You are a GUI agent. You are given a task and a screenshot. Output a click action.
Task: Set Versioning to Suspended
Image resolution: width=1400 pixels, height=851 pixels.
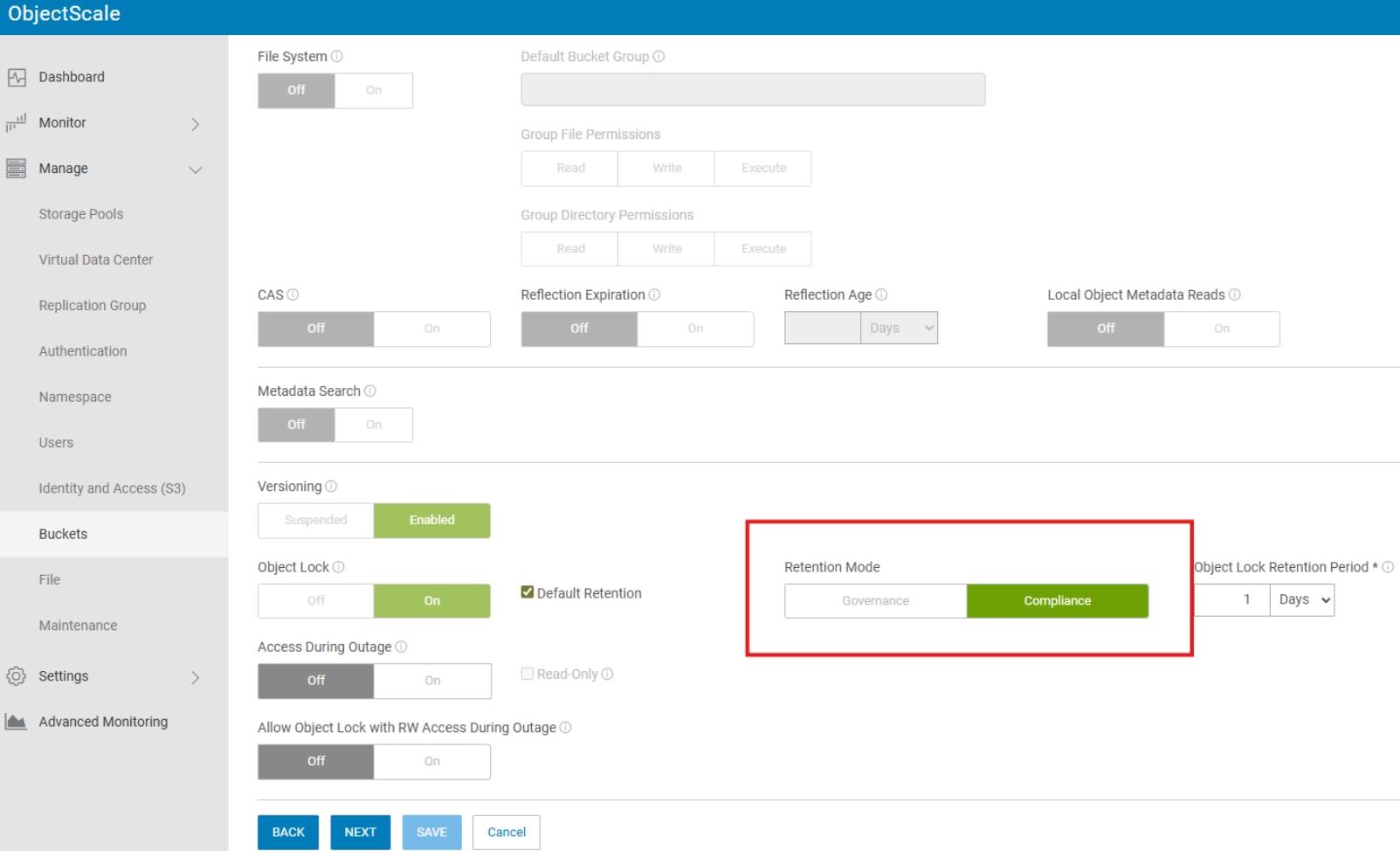click(316, 521)
